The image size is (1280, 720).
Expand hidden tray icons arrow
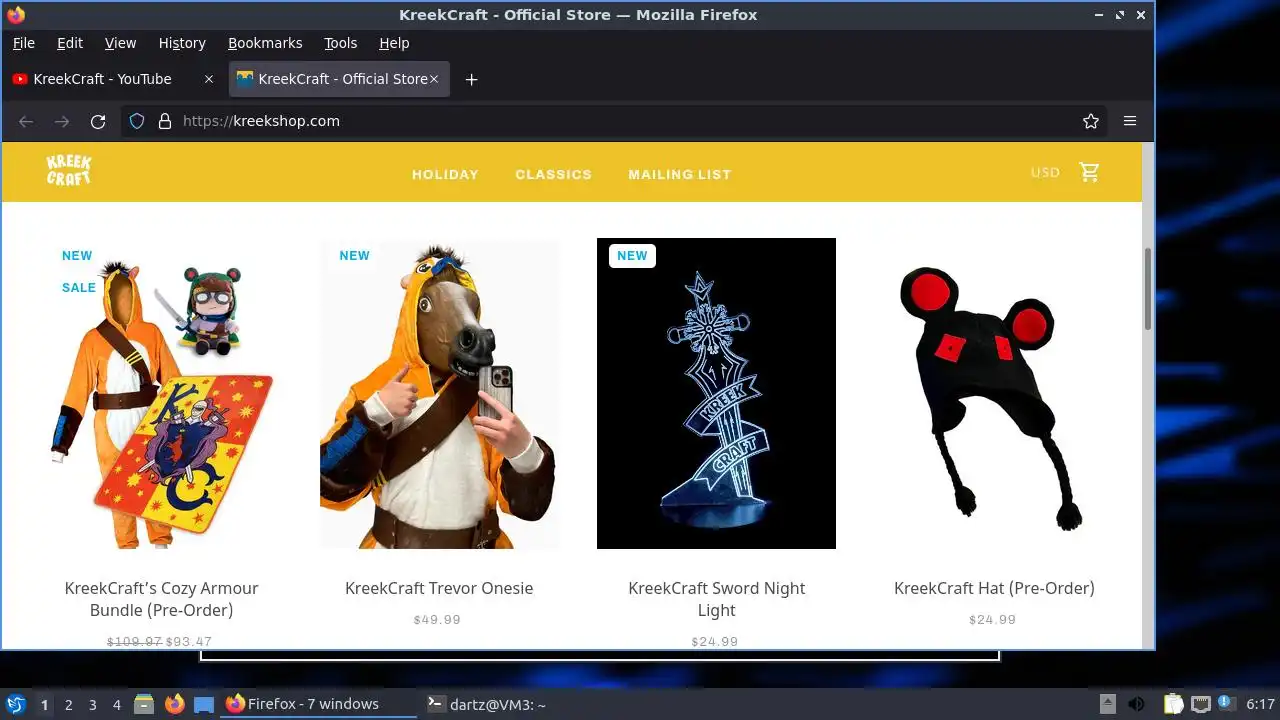click(x=1107, y=704)
